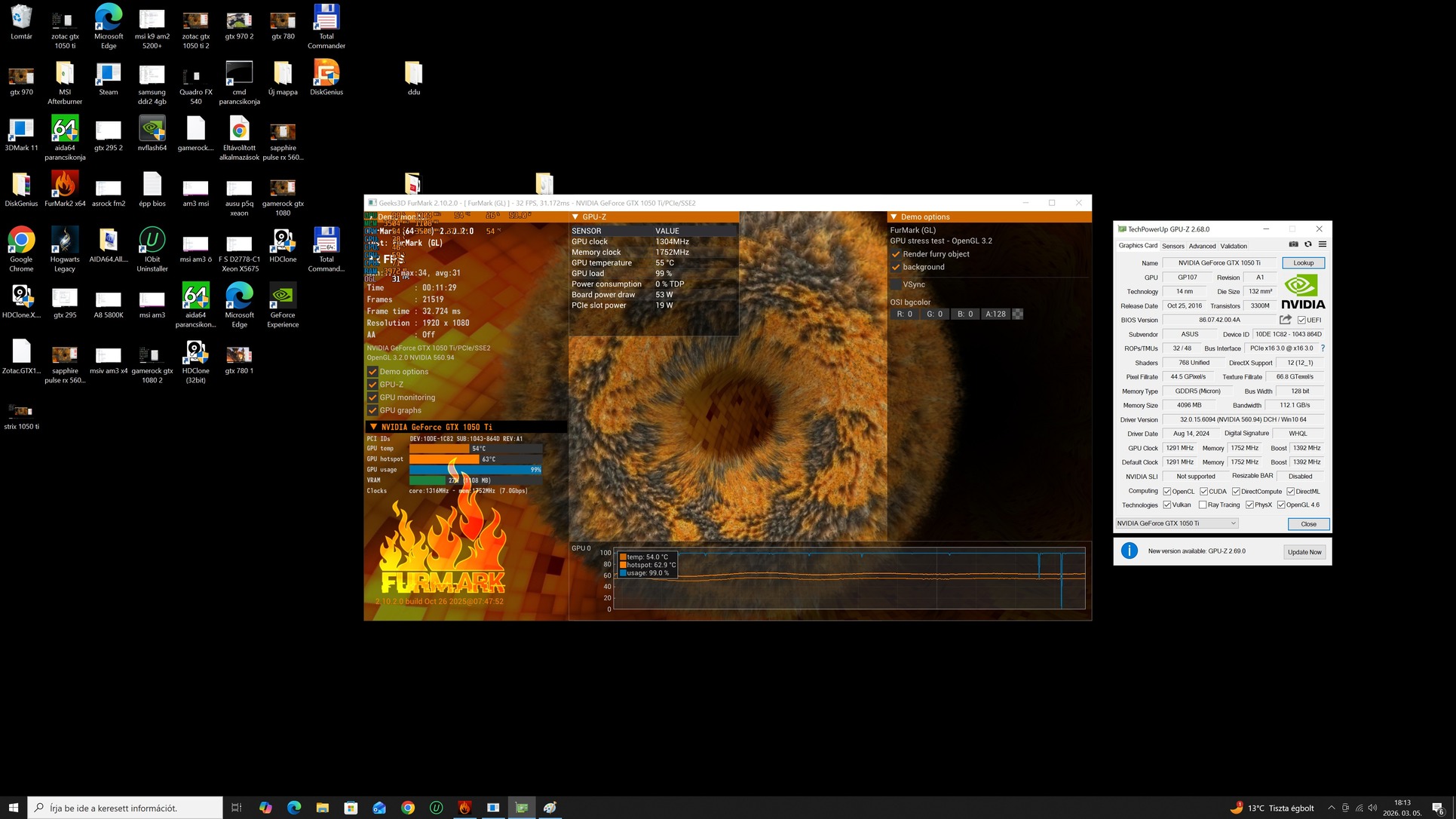
Task: Uncheck Render furry object option
Action: click(x=896, y=254)
